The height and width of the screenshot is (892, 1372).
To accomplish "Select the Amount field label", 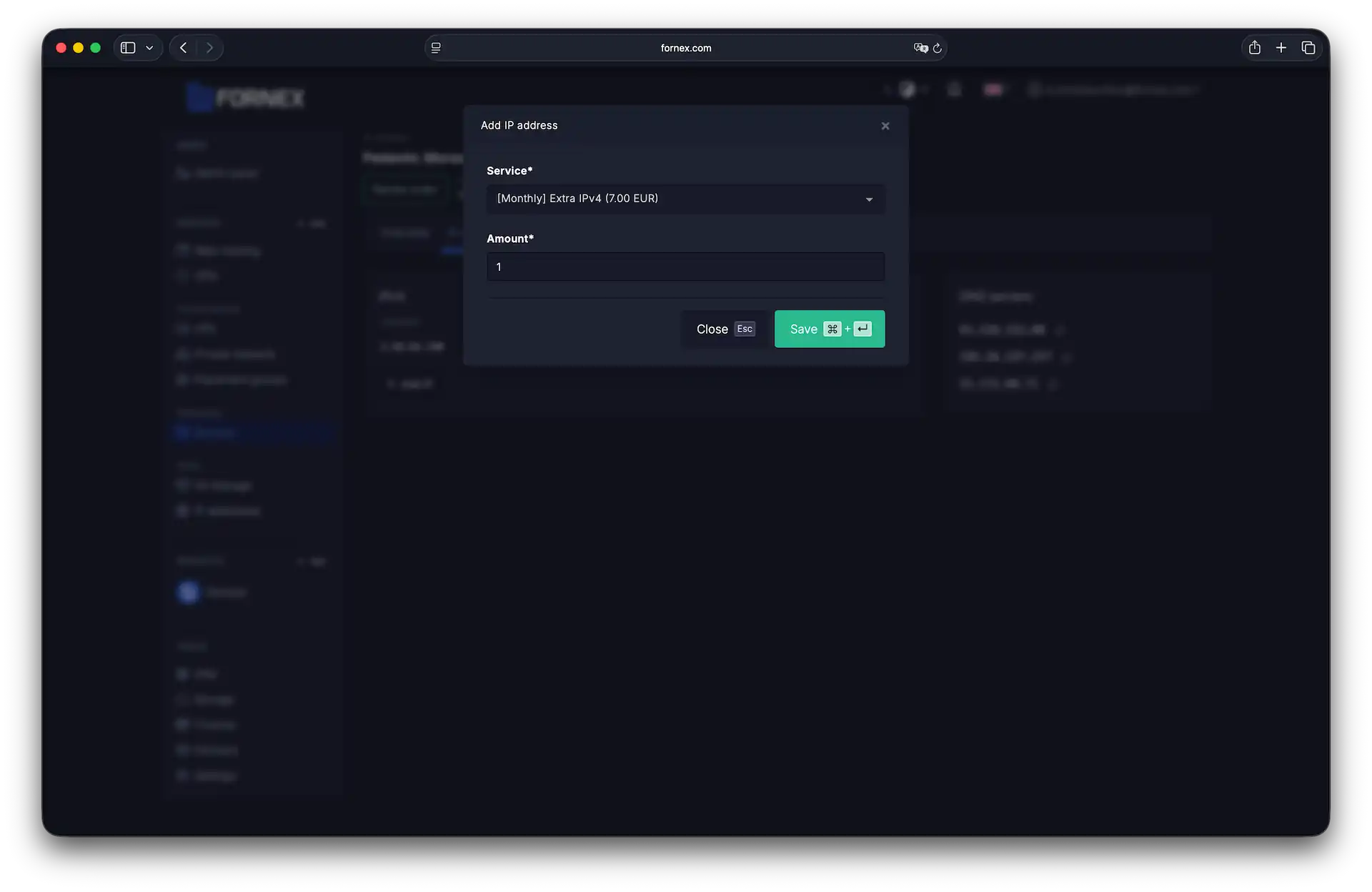I will tap(510, 239).
